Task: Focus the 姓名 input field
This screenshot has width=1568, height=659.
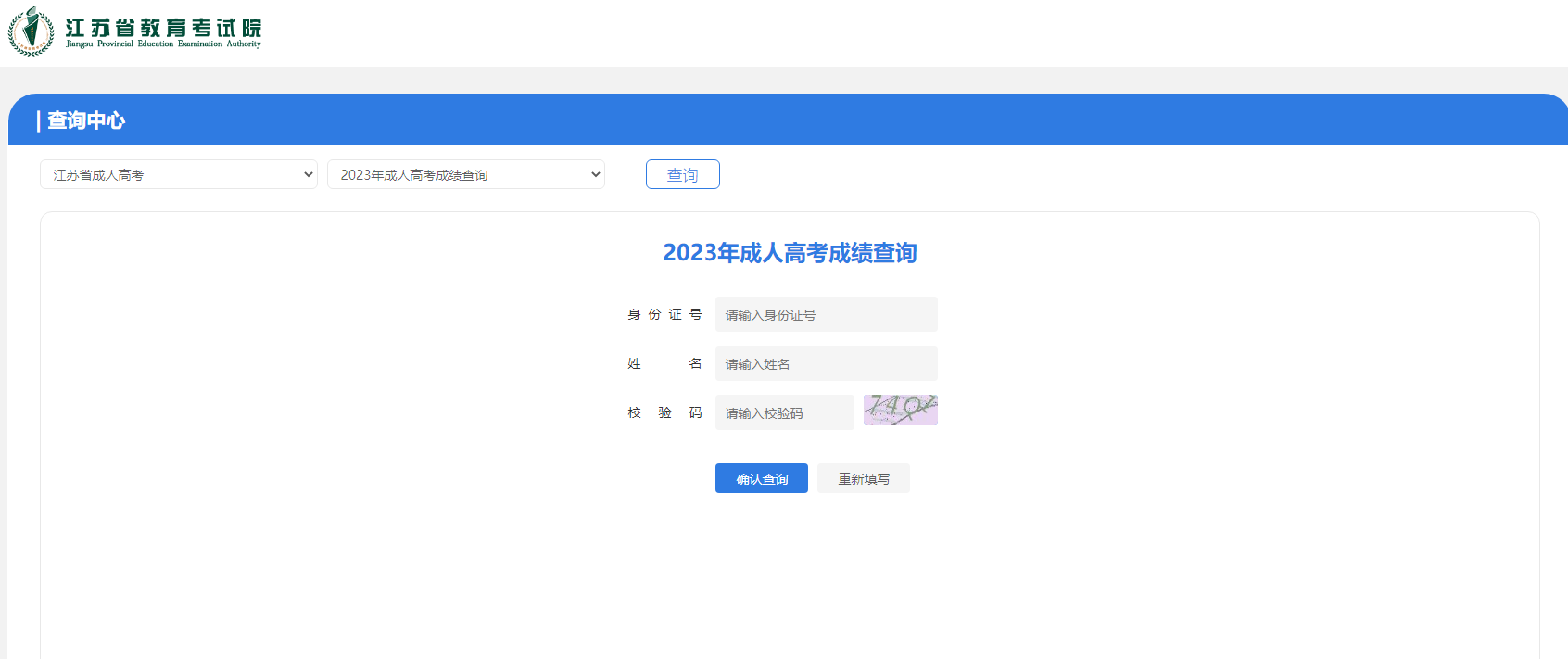Action: tap(827, 363)
